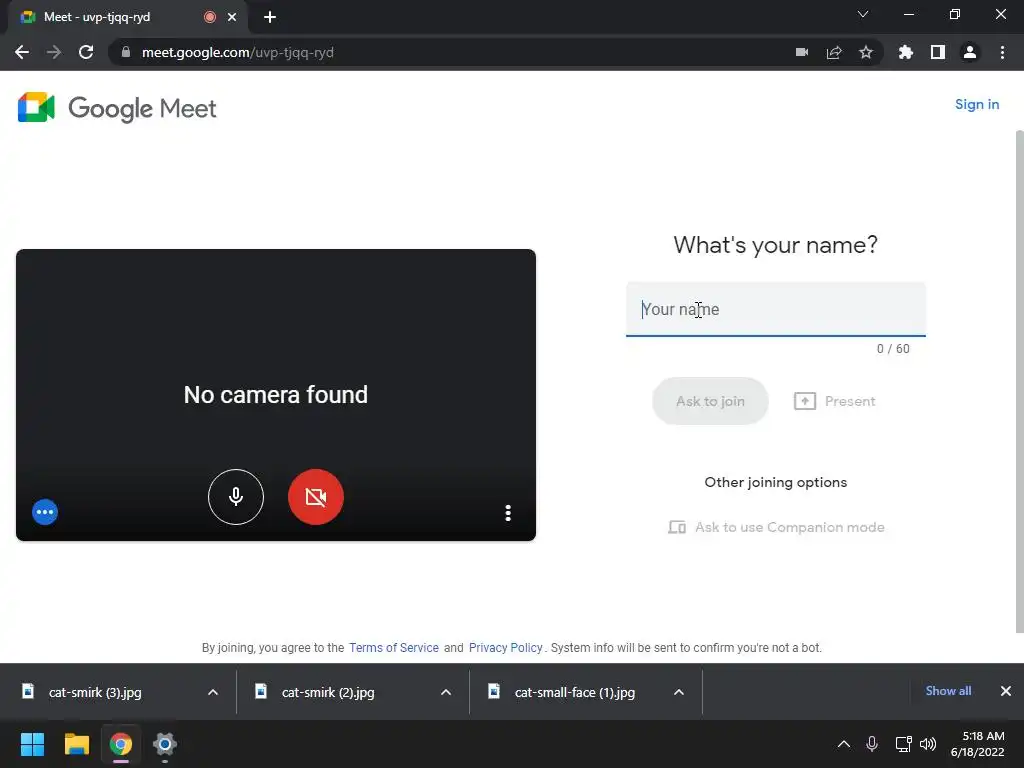Open the Privacy Policy link

(505, 648)
